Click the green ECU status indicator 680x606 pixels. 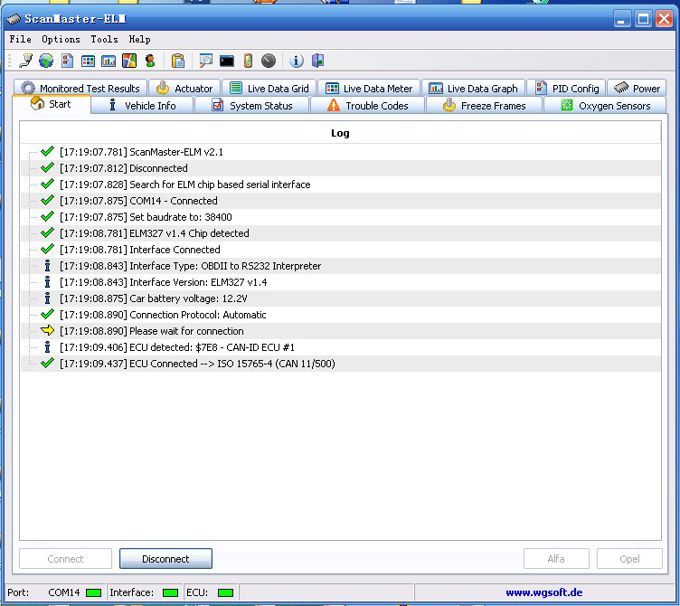coord(225,593)
